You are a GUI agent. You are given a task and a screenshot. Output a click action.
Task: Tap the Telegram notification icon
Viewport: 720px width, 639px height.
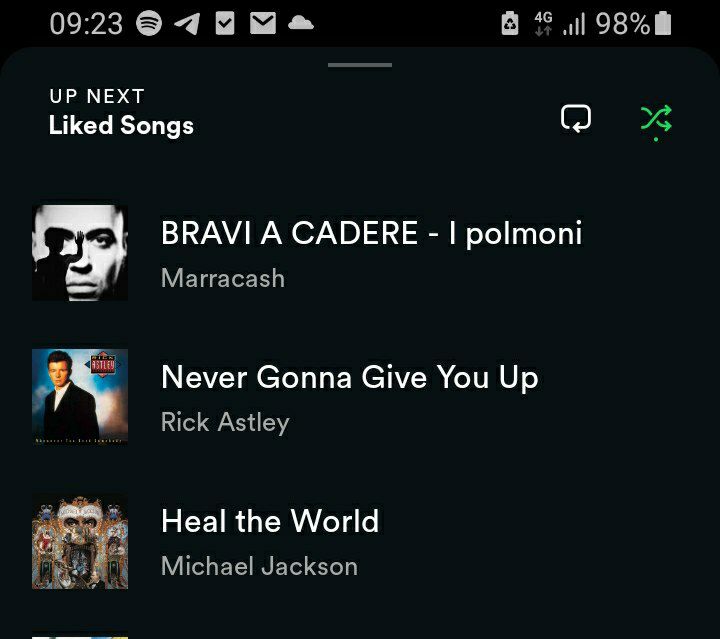187,23
